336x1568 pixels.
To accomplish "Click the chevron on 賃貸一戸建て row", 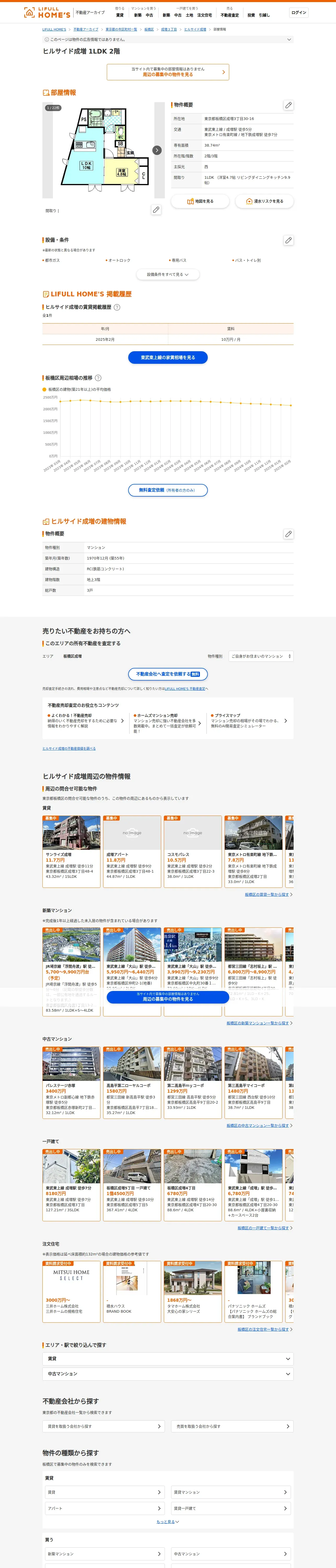I will pyautogui.click(x=285, y=1508).
